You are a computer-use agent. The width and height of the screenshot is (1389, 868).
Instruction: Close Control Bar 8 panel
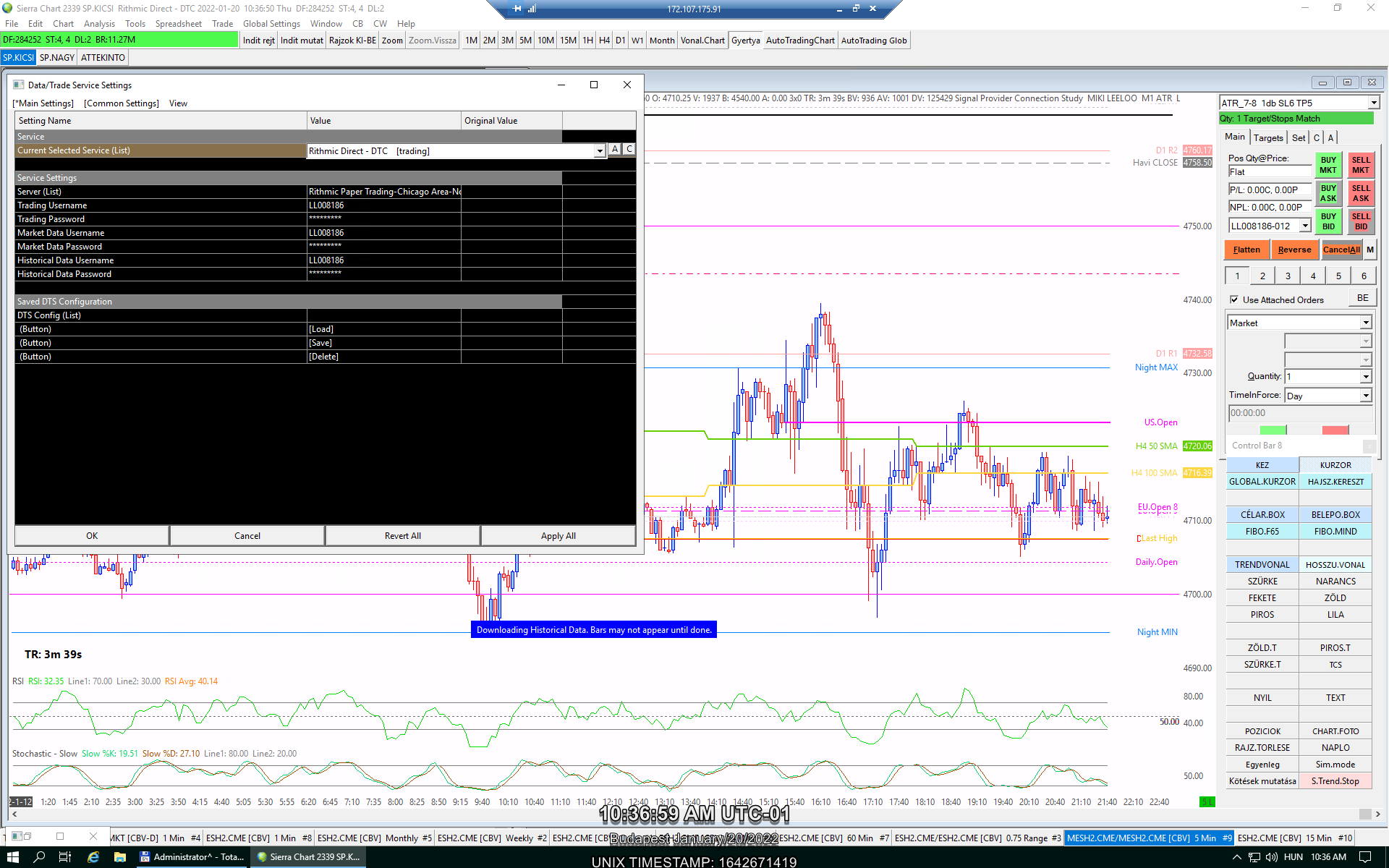click(x=1369, y=446)
